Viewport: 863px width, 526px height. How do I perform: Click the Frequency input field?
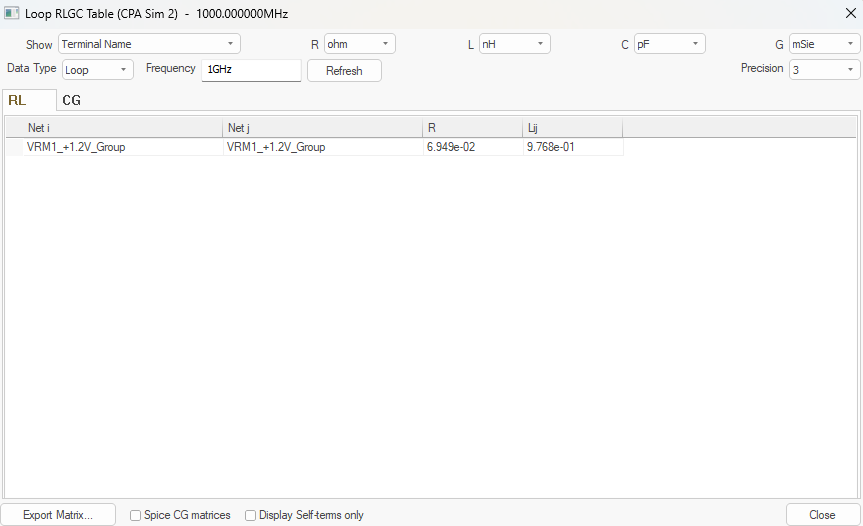(251, 70)
